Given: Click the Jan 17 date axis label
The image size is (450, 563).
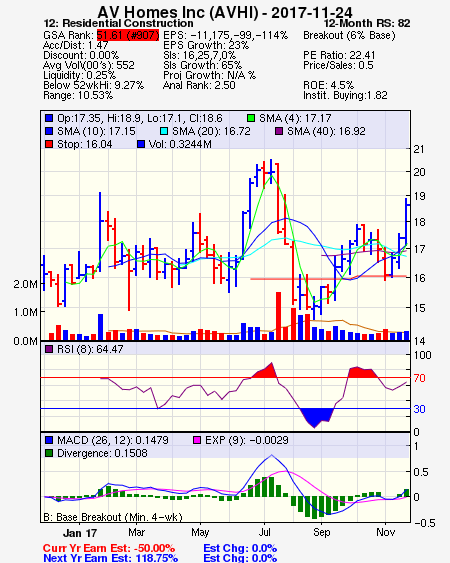Looking at the screenshot, I should pos(80,533).
